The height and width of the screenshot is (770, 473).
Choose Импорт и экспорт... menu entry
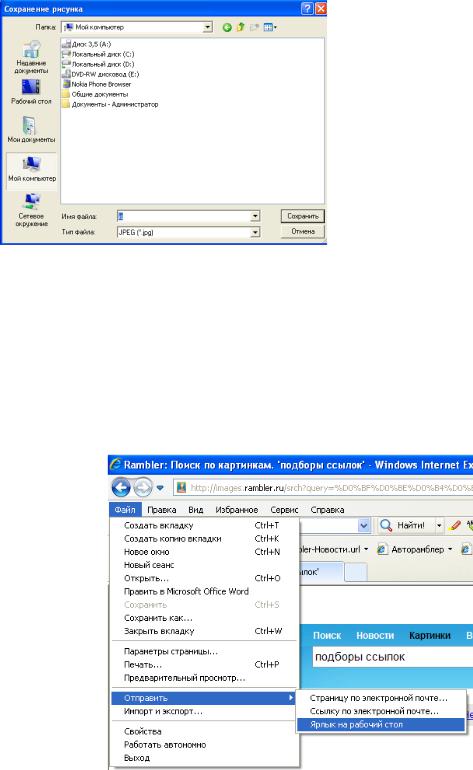click(x=205, y=712)
